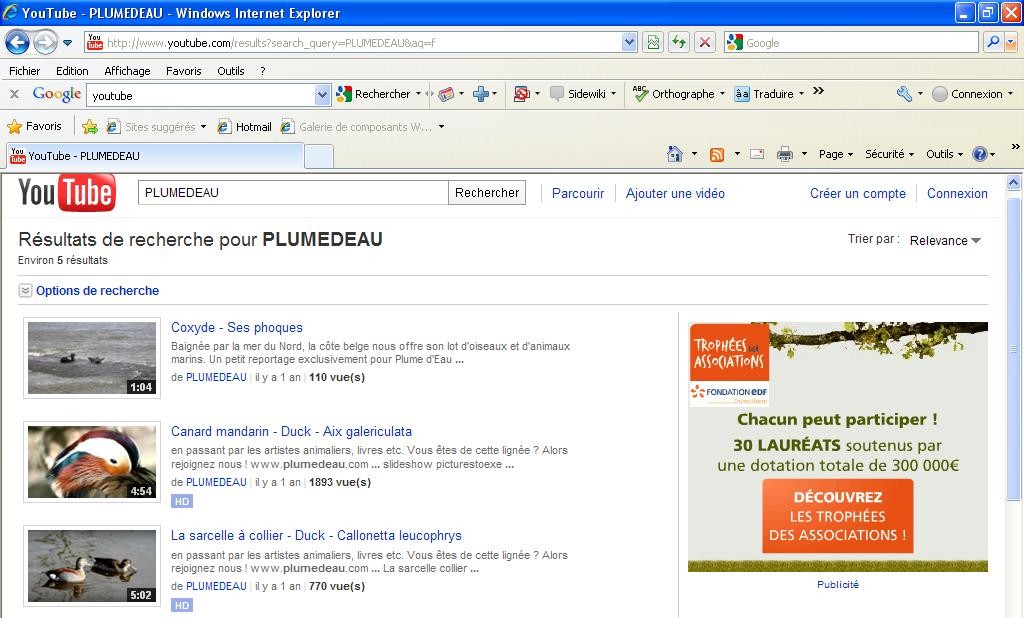Click the YouTube Rechercher button
This screenshot has height=618, width=1024.
pyautogui.click(x=487, y=193)
